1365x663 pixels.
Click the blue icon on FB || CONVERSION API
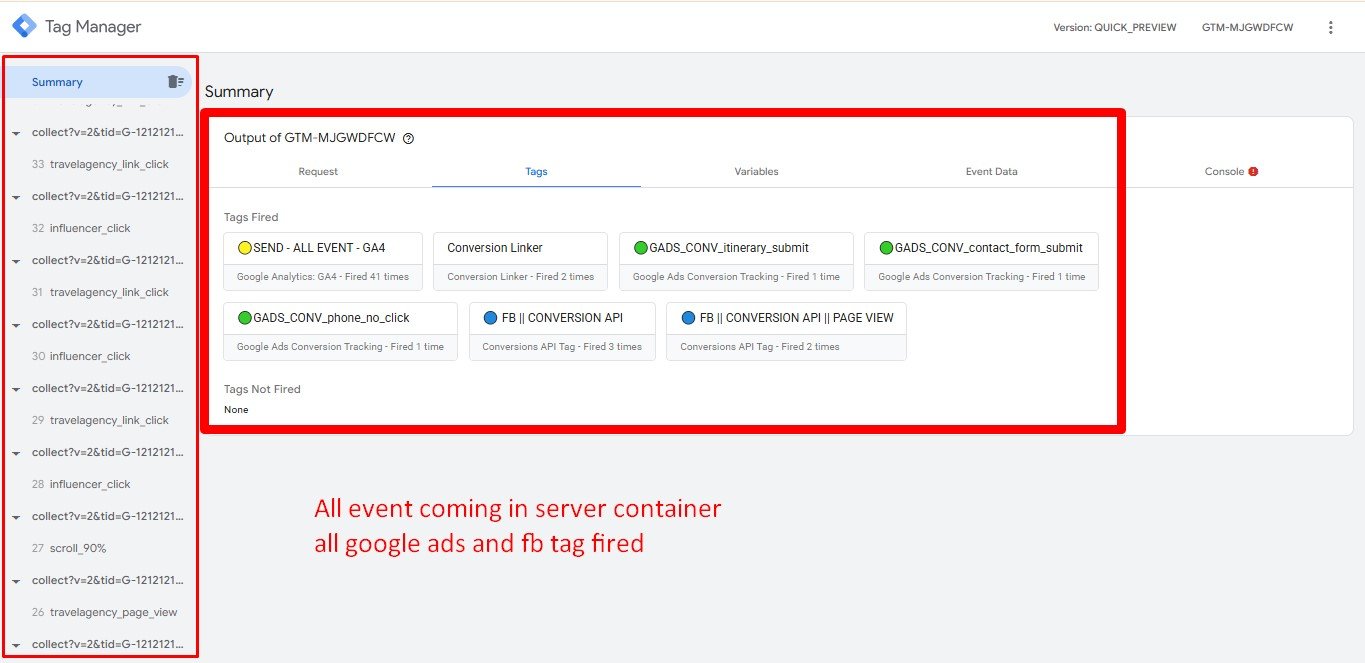point(490,318)
